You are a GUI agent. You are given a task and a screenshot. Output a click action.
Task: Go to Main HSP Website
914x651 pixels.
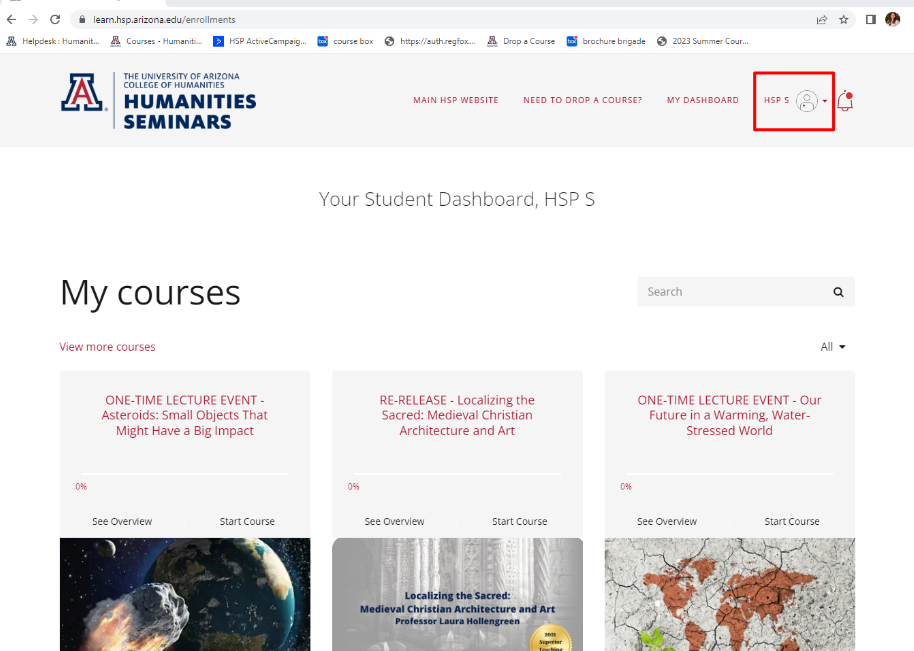(x=456, y=100)
